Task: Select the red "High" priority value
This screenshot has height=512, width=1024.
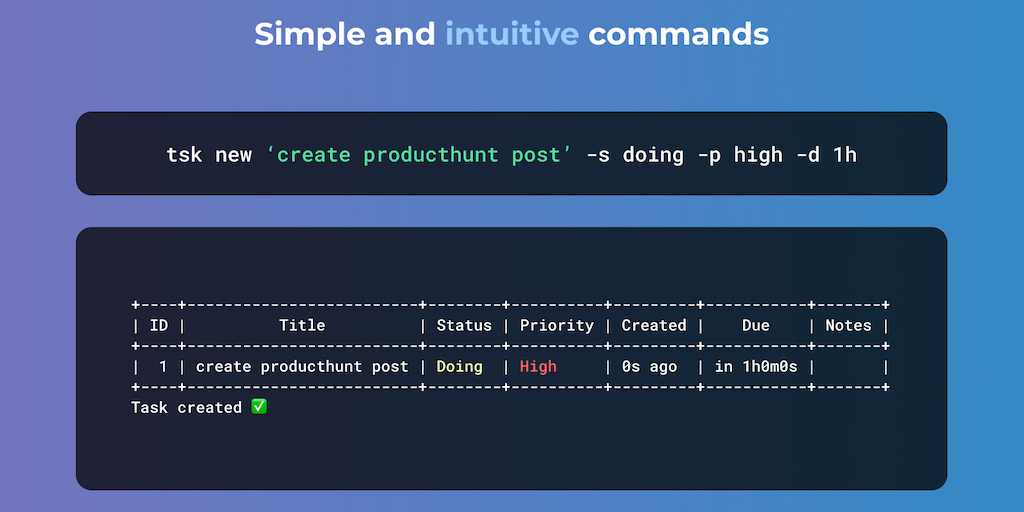Action: tap(538, 366)
